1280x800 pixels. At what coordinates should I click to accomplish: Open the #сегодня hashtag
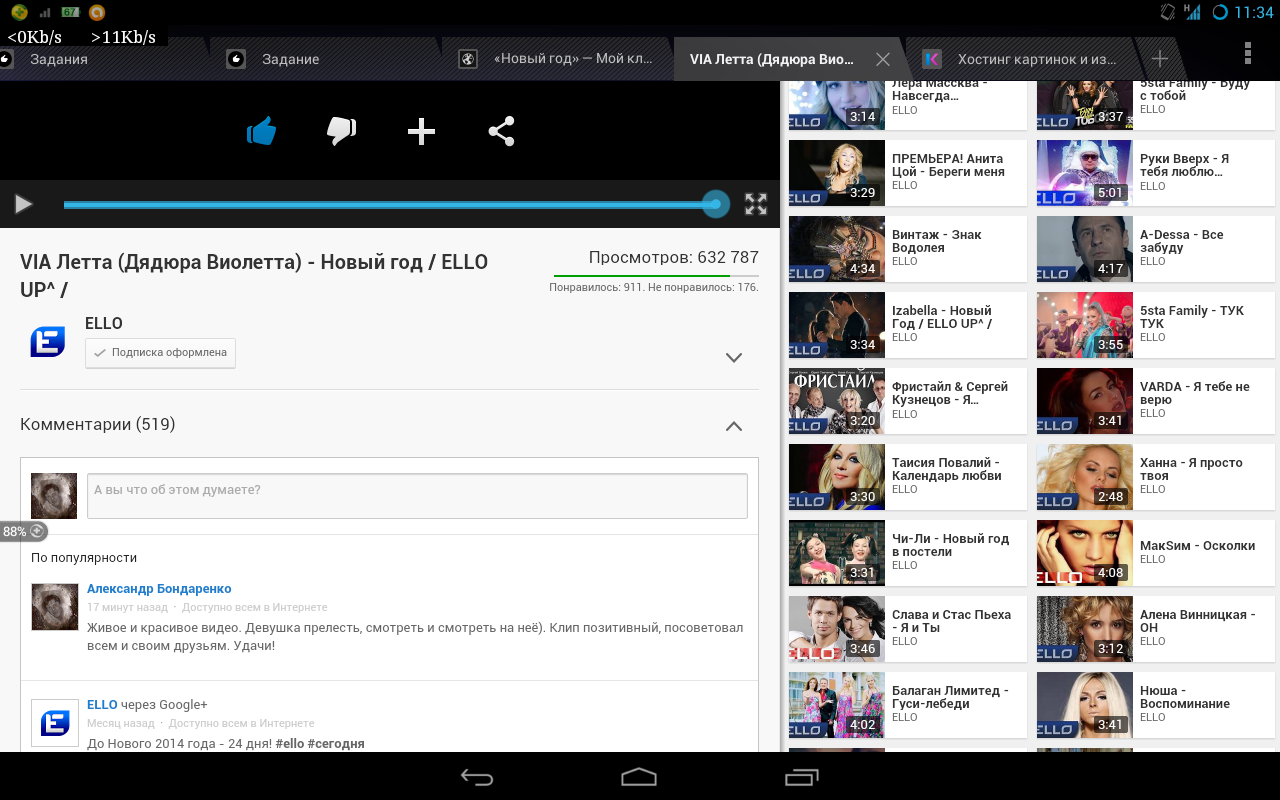(x=336, y=743)
